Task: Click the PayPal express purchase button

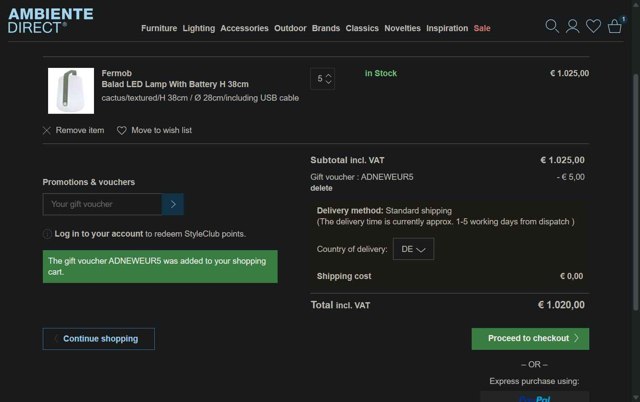Action: pos(534,398)
